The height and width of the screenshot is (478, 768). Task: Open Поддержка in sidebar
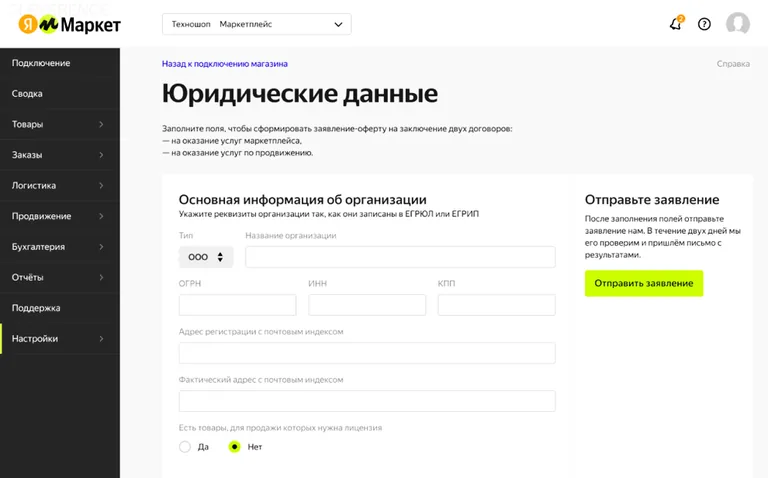click(60, 308)
